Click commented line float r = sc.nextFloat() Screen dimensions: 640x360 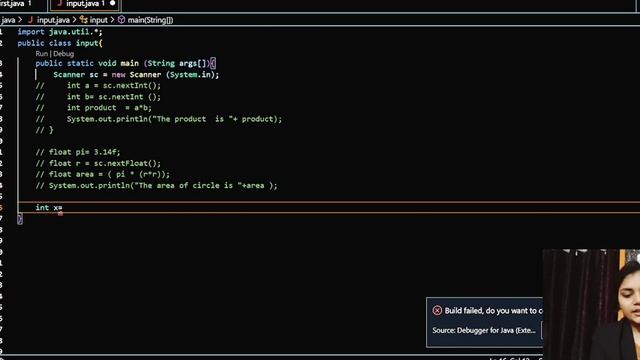coord(98,163)
